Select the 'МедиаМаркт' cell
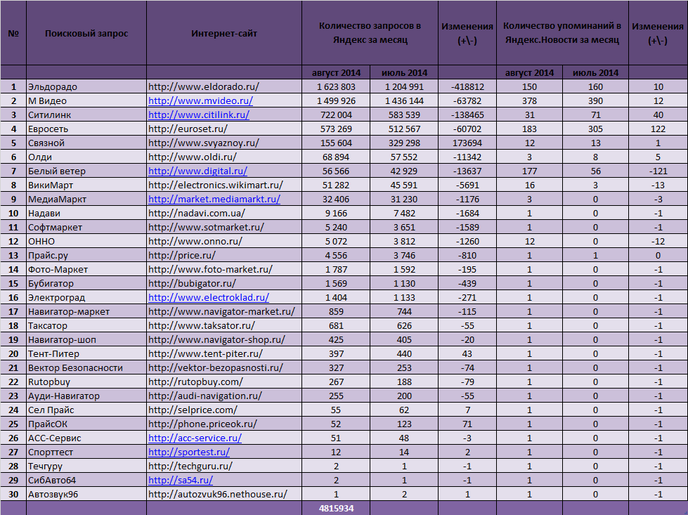688x515 pixels. pos(86,199)
